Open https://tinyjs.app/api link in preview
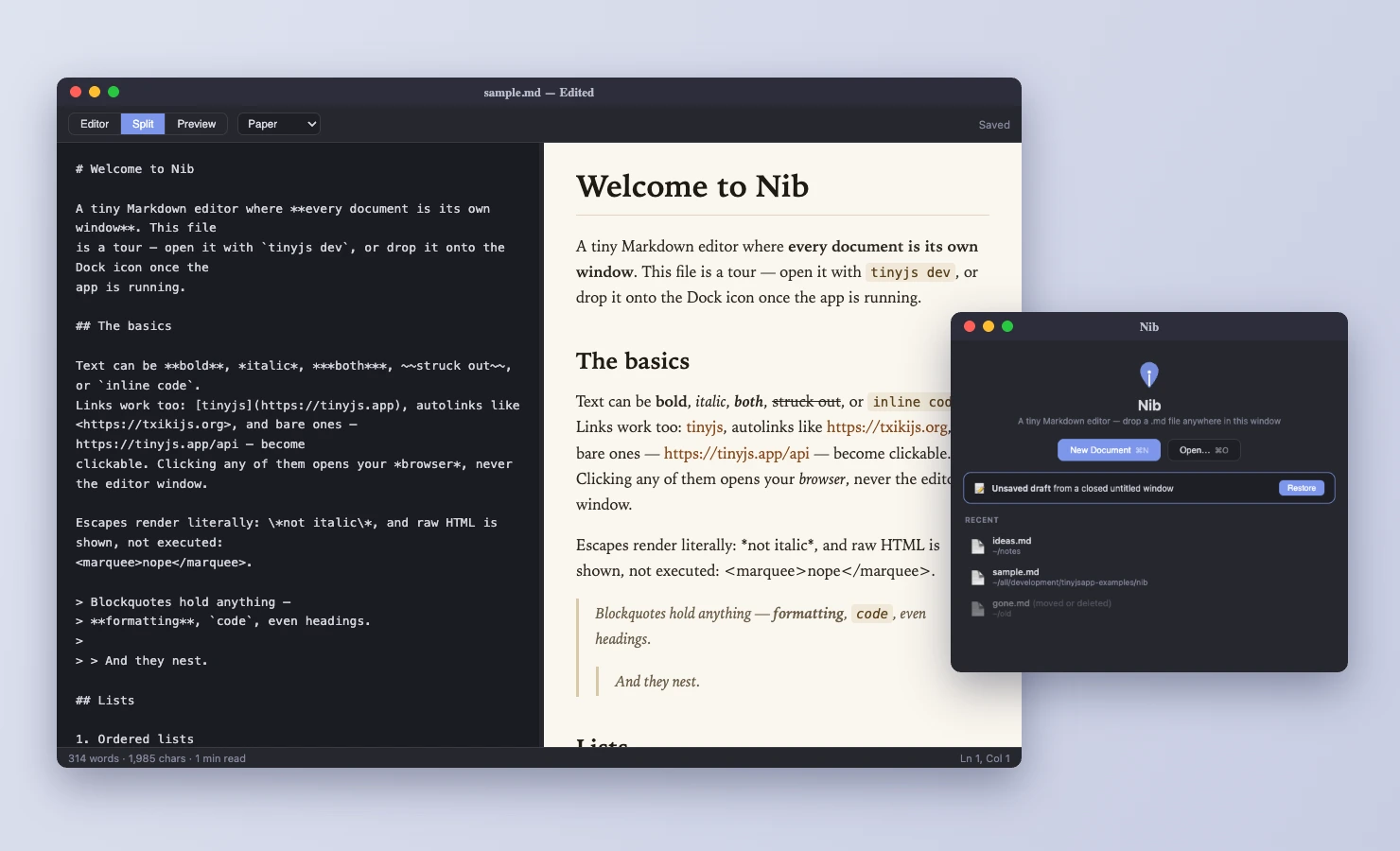1400x851 pixels. 737,454
